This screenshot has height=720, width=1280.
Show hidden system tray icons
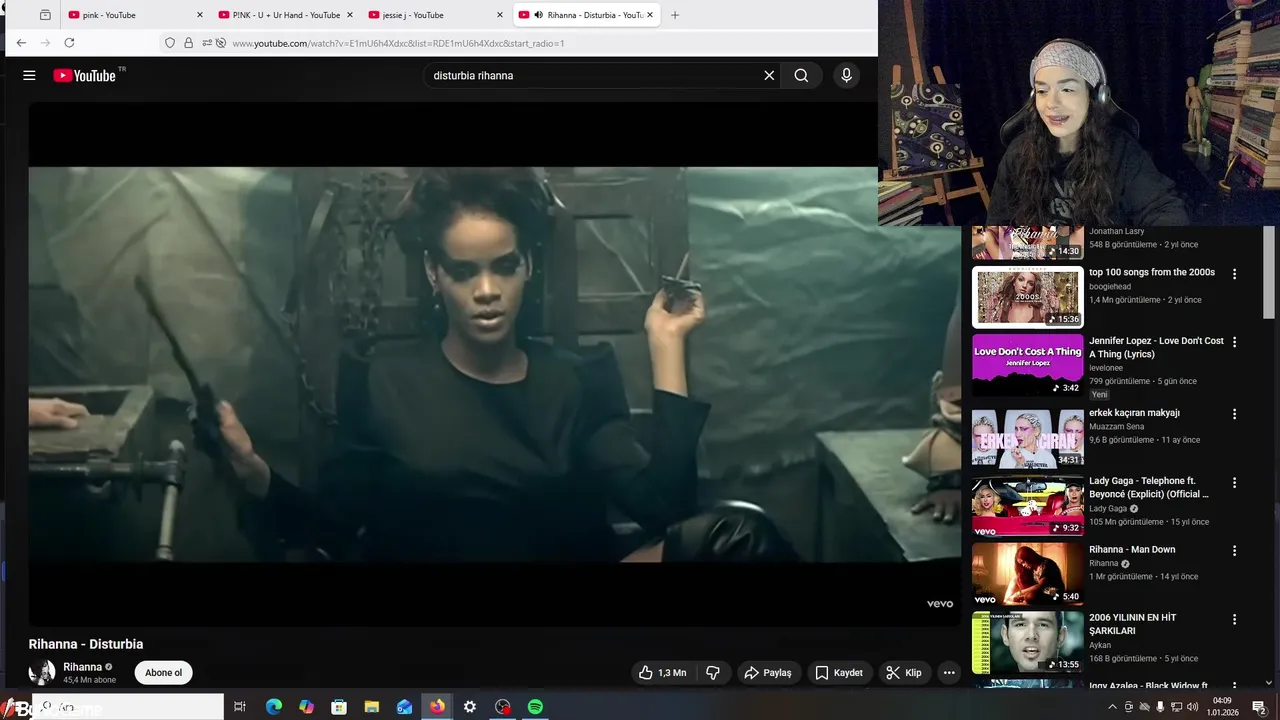click(1112, 707)
